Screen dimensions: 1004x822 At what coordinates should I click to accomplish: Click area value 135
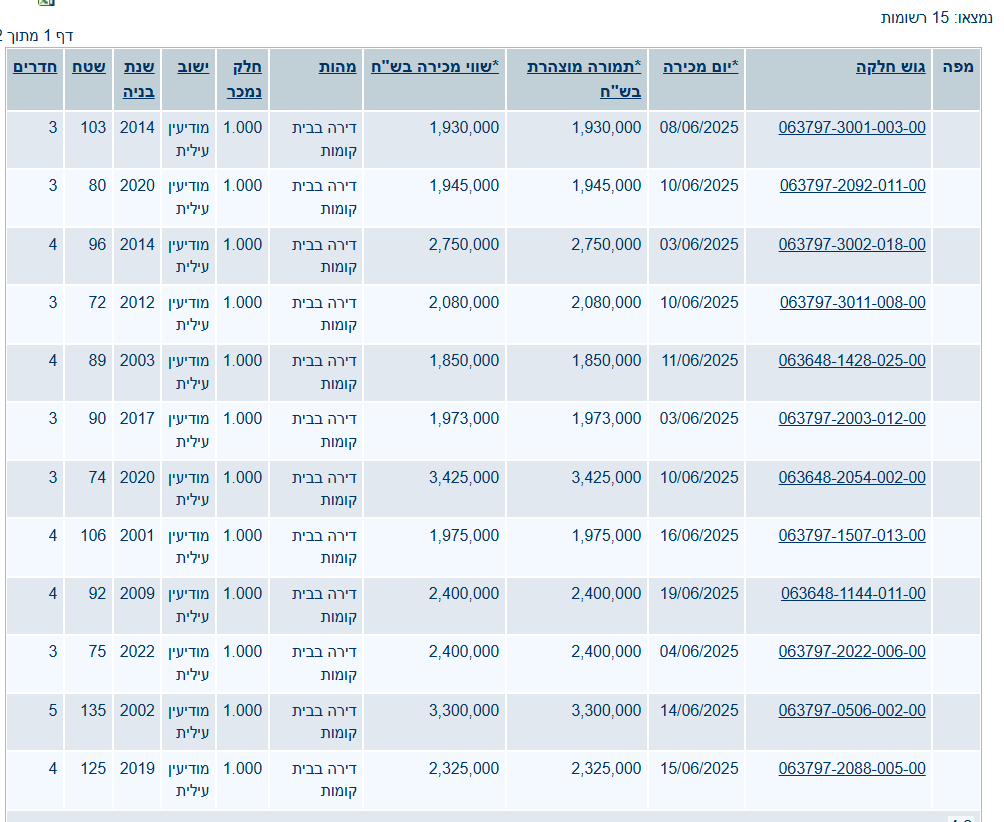pyautogui.click(x=93, y=711)
